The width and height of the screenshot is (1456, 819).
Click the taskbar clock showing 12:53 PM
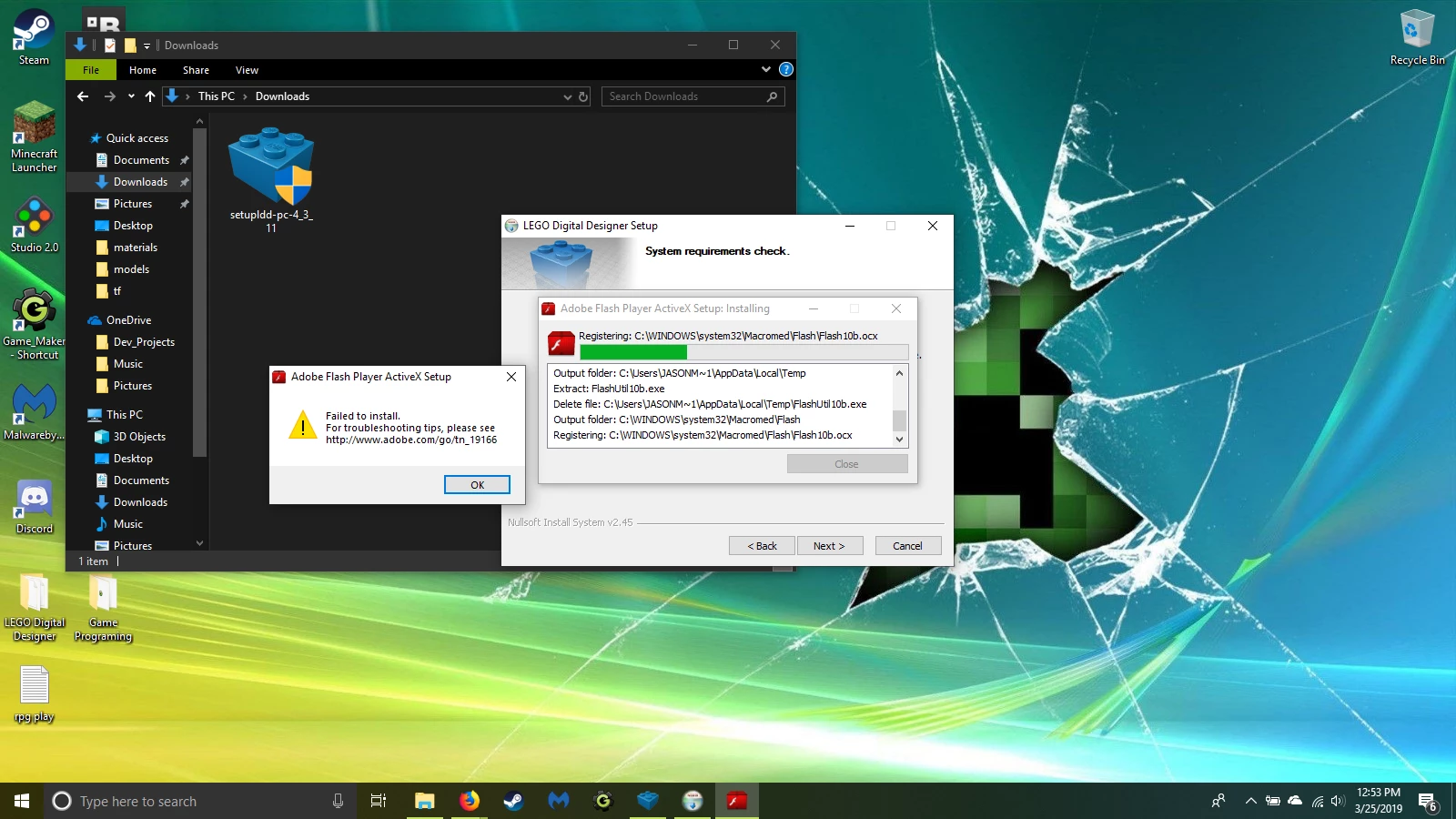pos(1378,801)
